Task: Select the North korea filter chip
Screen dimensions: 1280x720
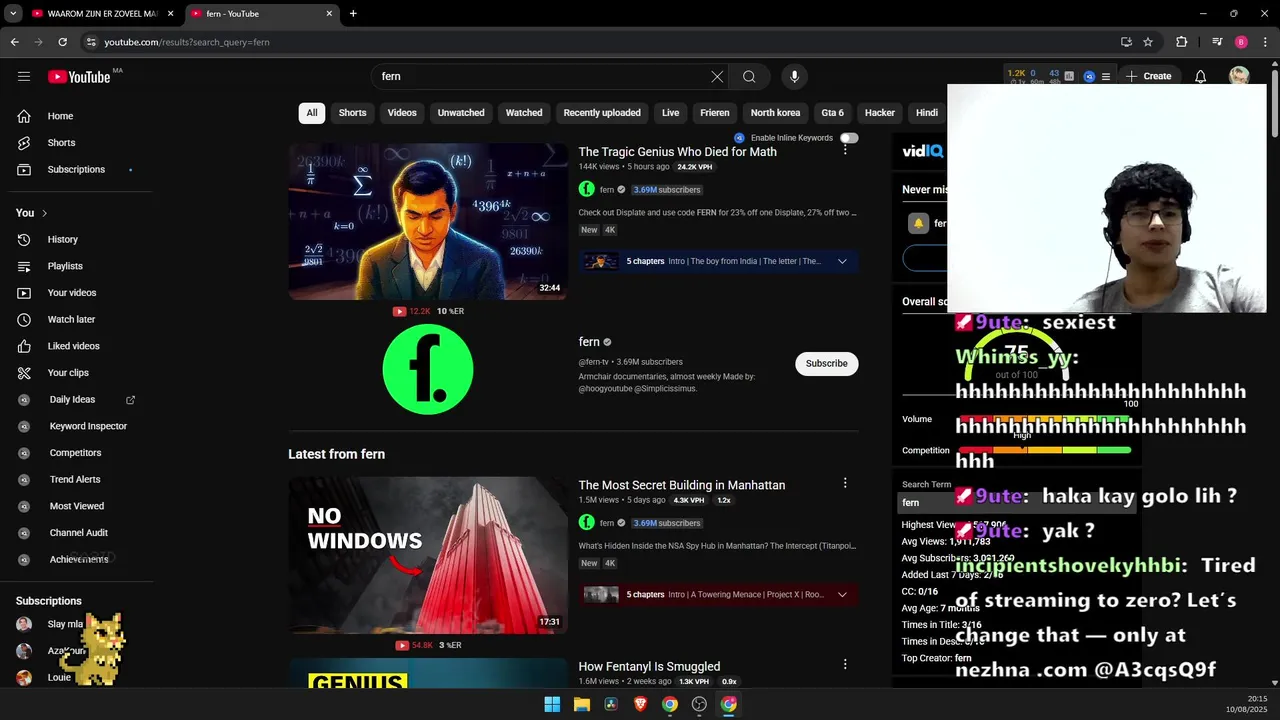Action: pyautogui.click(x=775, y=113)
